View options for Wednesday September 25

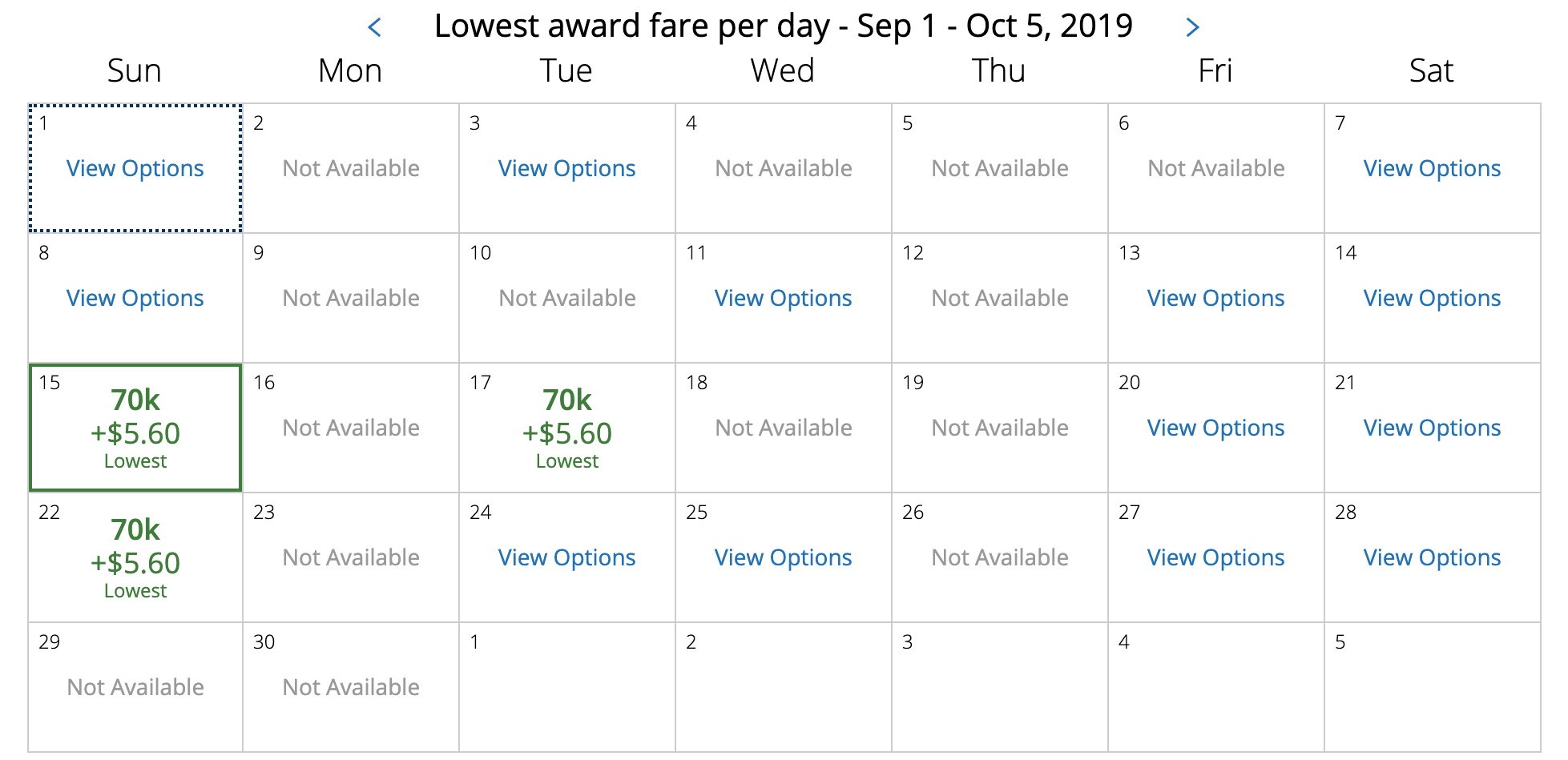pos(783,557)
